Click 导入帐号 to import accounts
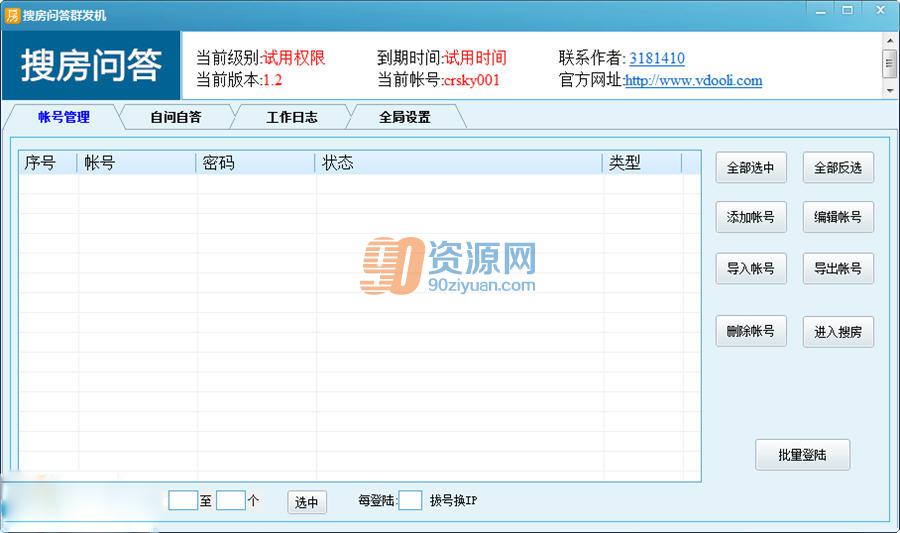Screen dimensions: 900x533 pos(751,269)
